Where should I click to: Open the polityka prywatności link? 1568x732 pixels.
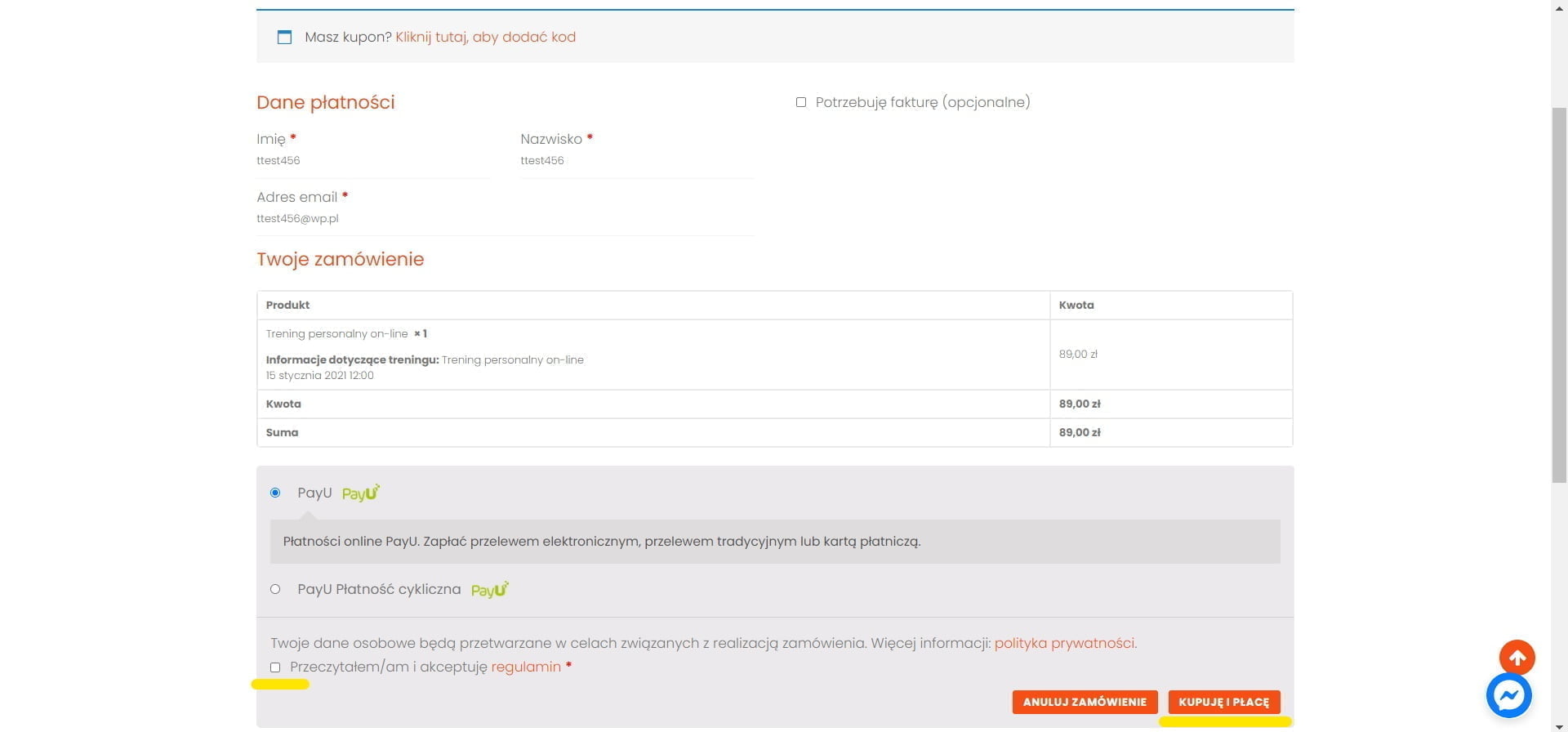coord(1064,643)
